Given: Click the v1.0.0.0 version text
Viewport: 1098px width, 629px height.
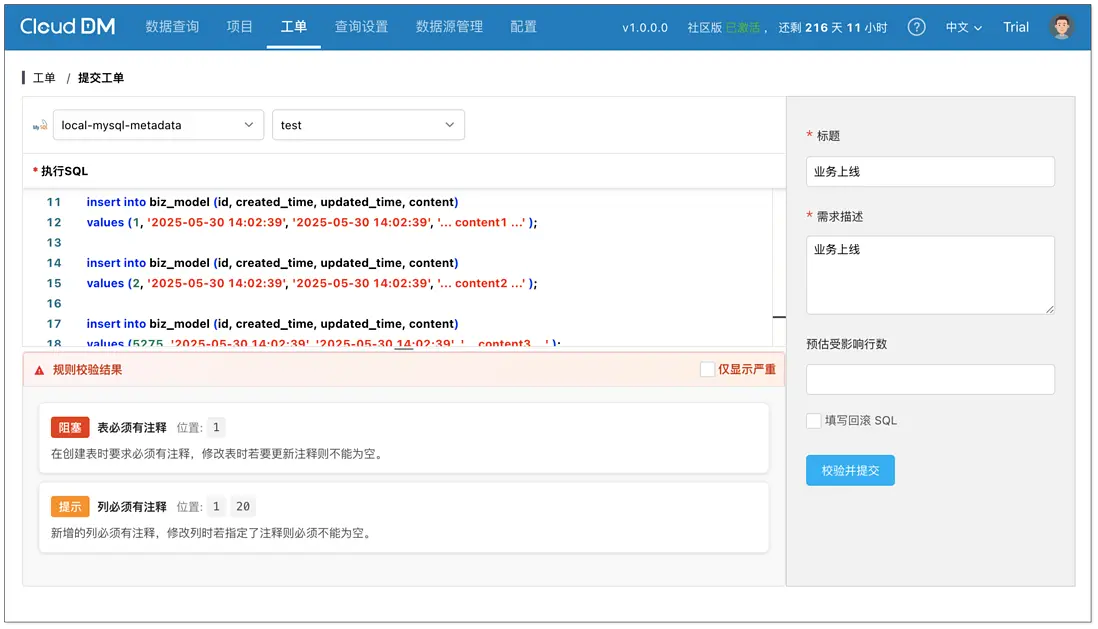Looking at the screenshot, I should 645,27.
